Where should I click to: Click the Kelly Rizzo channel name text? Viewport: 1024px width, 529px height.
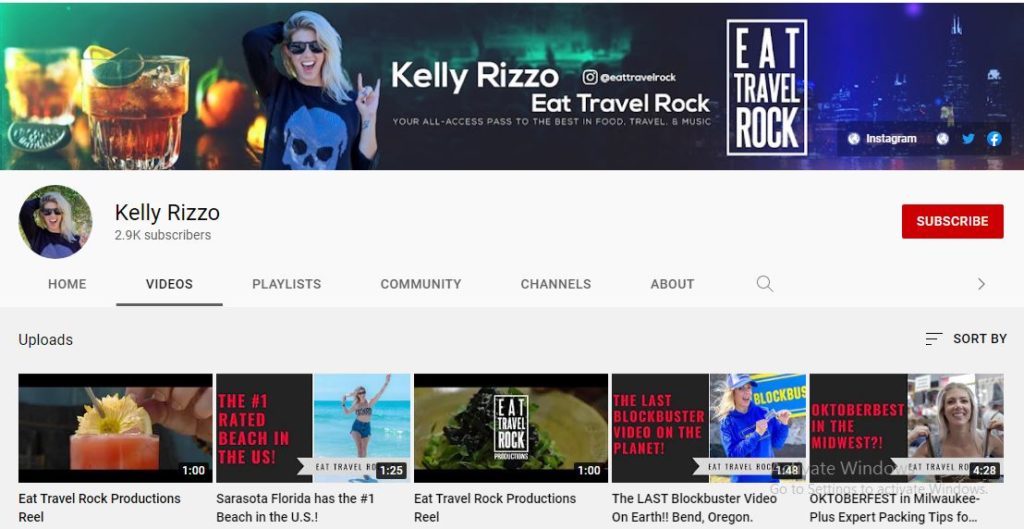tap(167, 212)
